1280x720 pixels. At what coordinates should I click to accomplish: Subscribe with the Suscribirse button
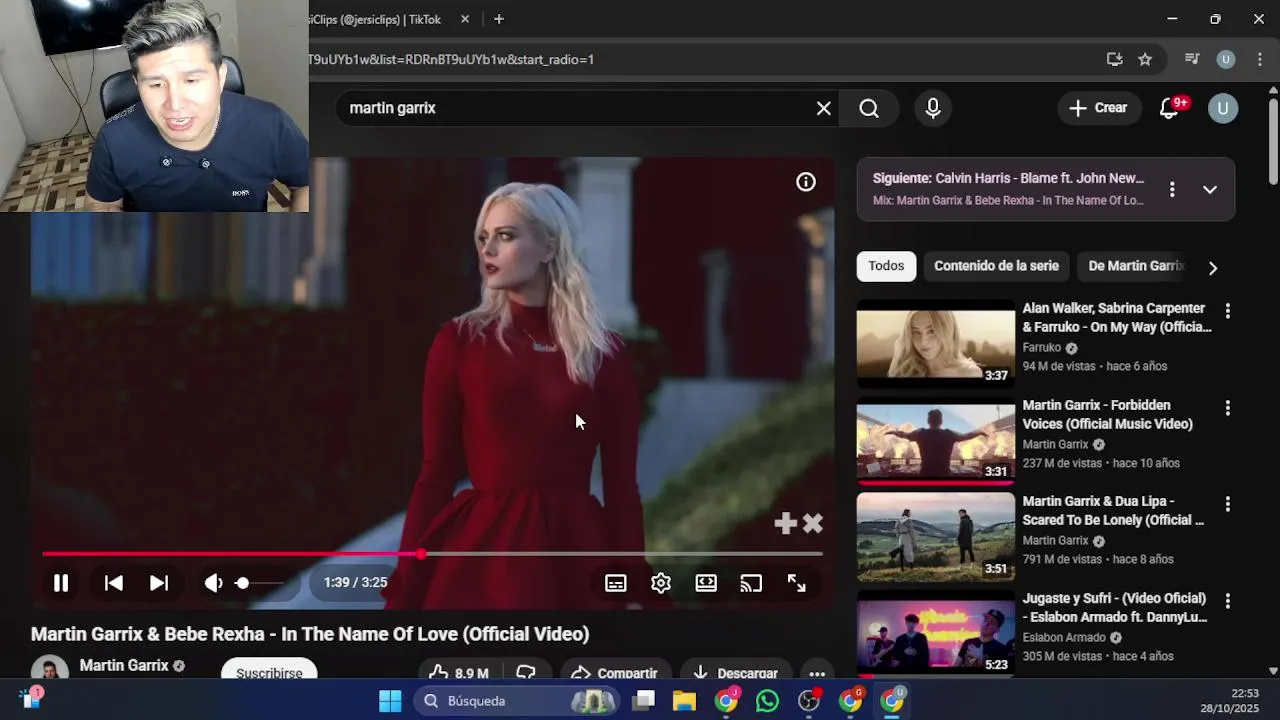[269, 672]
